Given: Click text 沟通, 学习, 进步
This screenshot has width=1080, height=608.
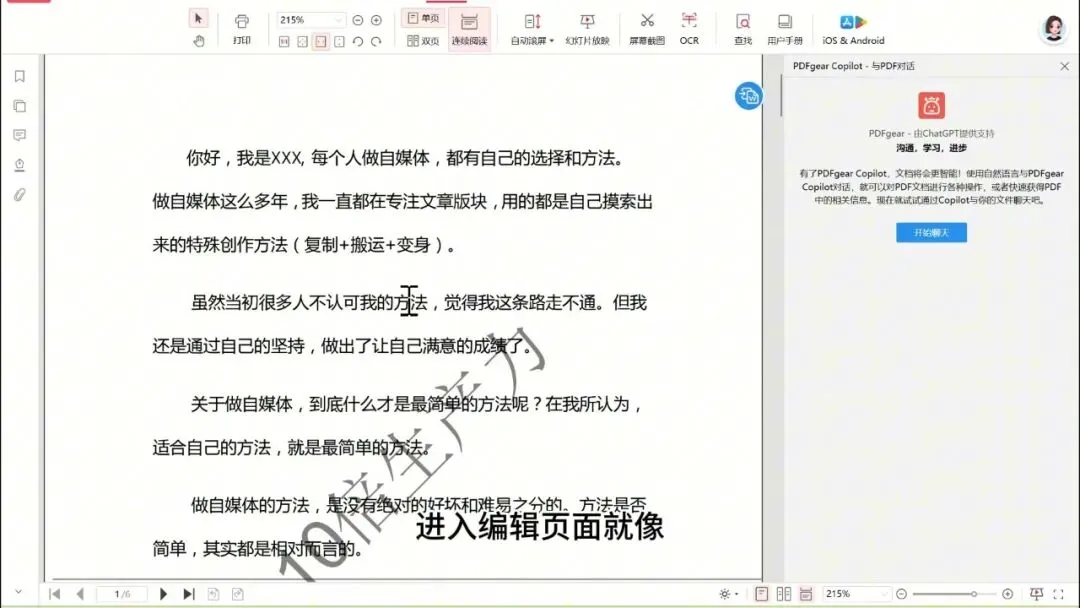Looking at the screenshot, I should (931, 148).
